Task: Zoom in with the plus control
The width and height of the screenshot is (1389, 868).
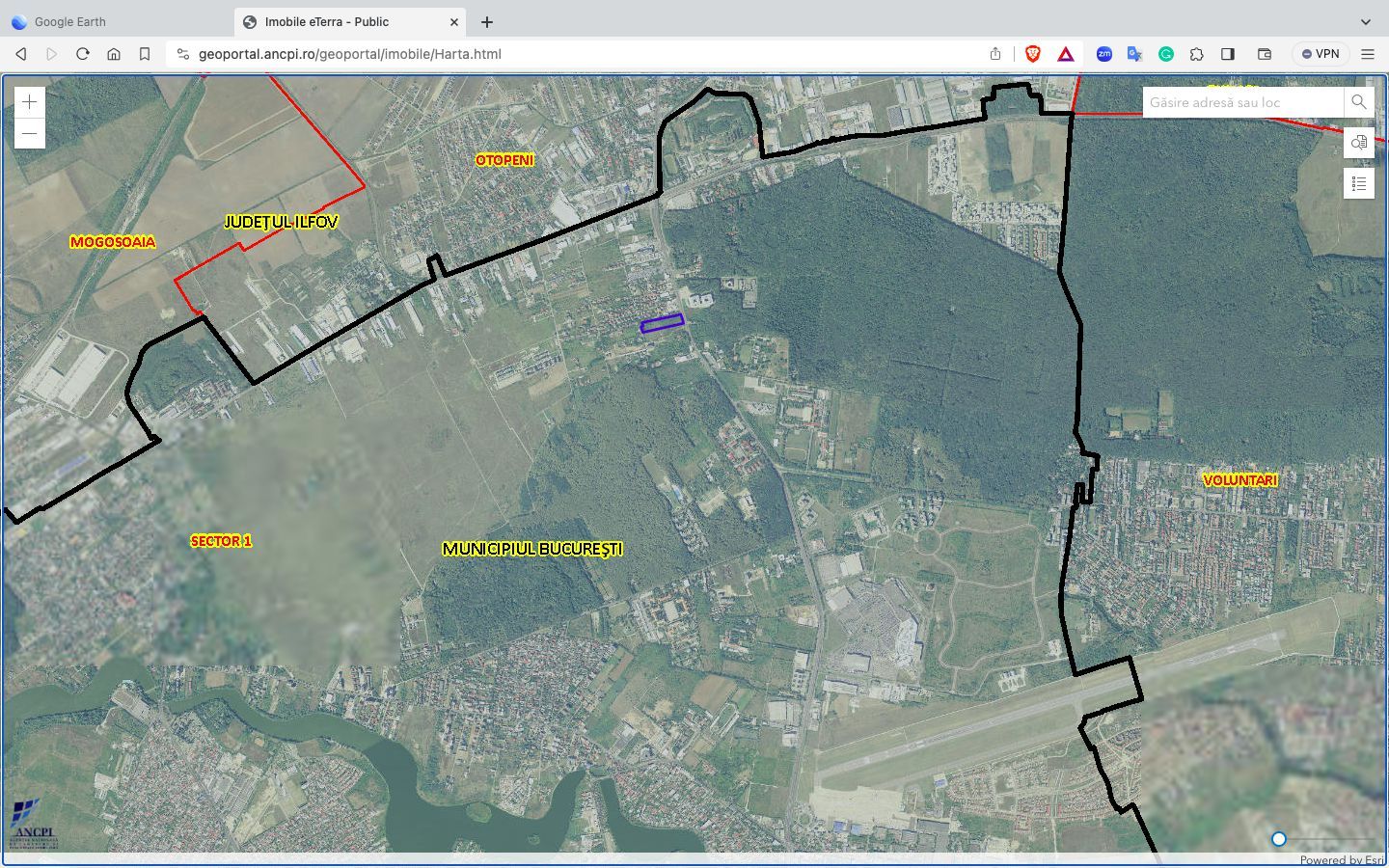Action: 29,101
